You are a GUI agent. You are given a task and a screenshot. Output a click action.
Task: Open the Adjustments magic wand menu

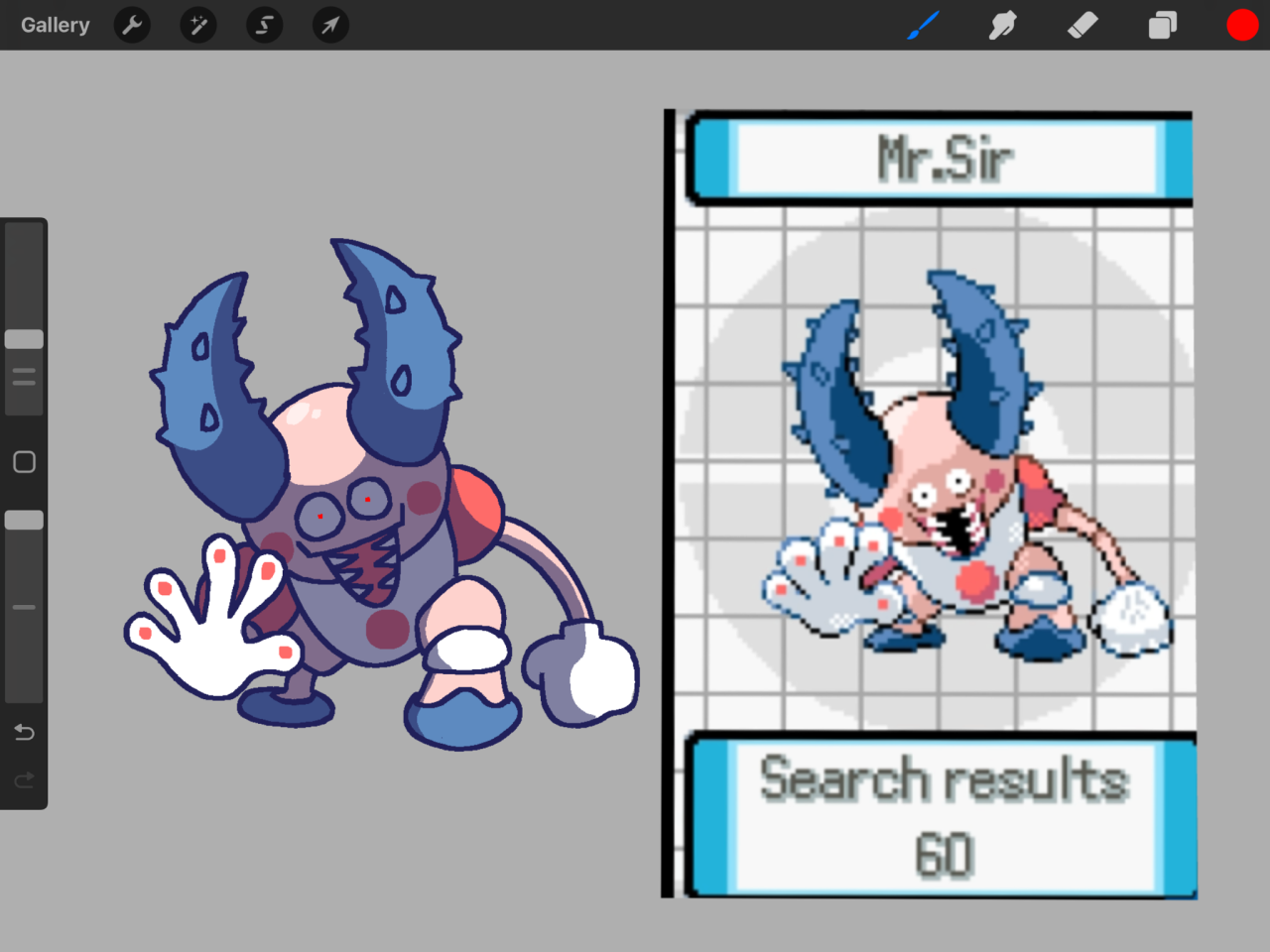[x=198, y=25]
